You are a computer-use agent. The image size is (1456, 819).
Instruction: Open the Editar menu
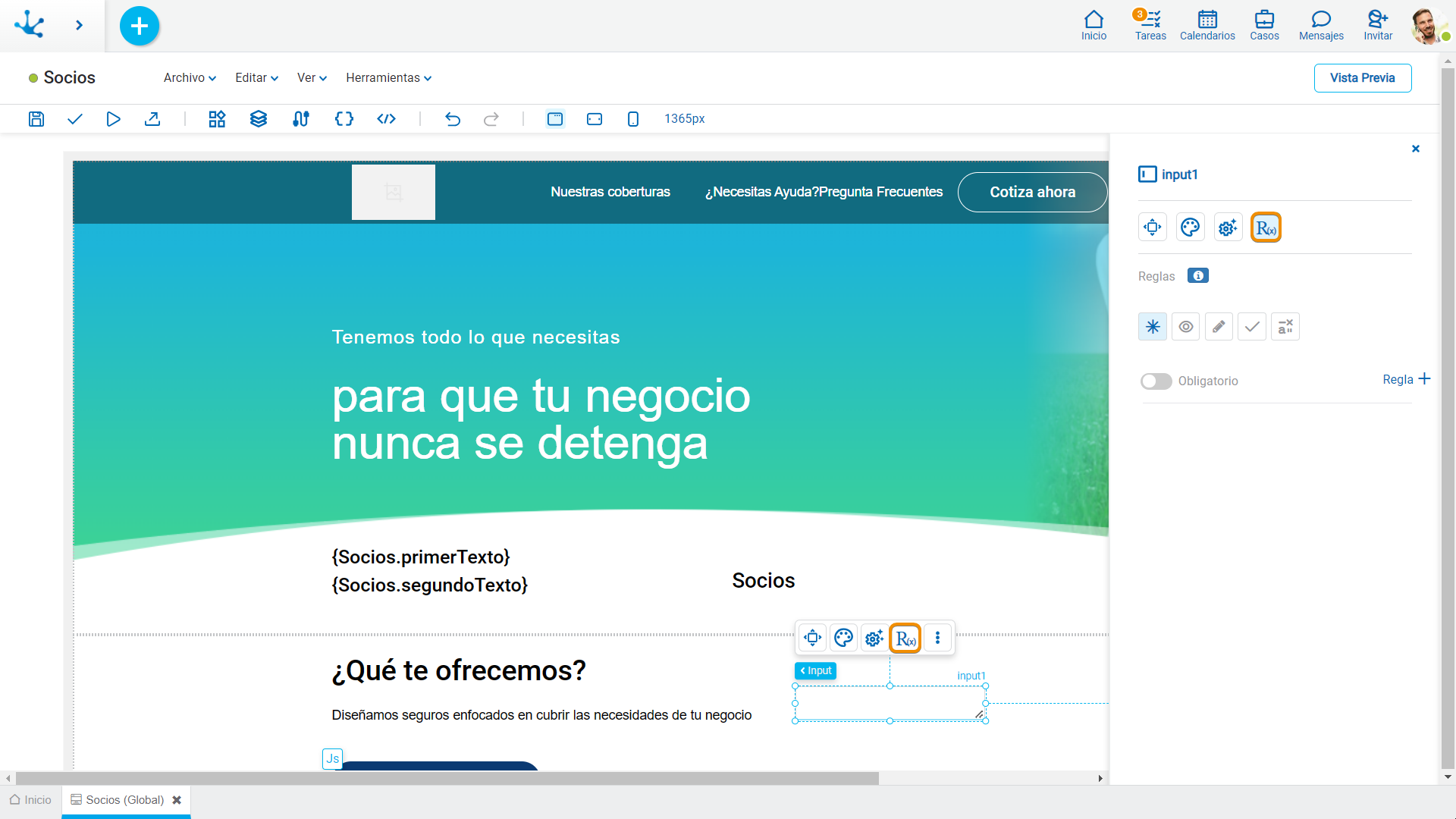[x=256, y=78]
